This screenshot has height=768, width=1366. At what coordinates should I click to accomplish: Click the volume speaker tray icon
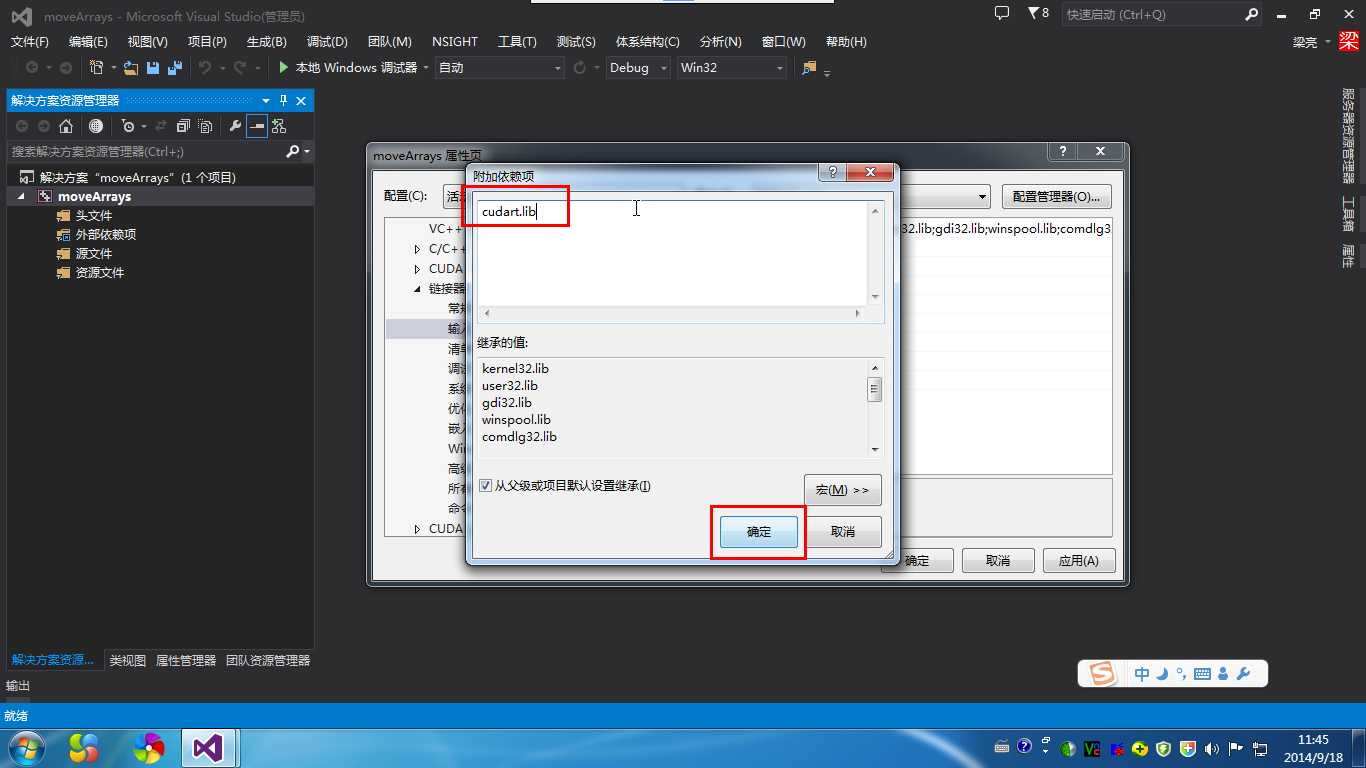pos(1212,748)
